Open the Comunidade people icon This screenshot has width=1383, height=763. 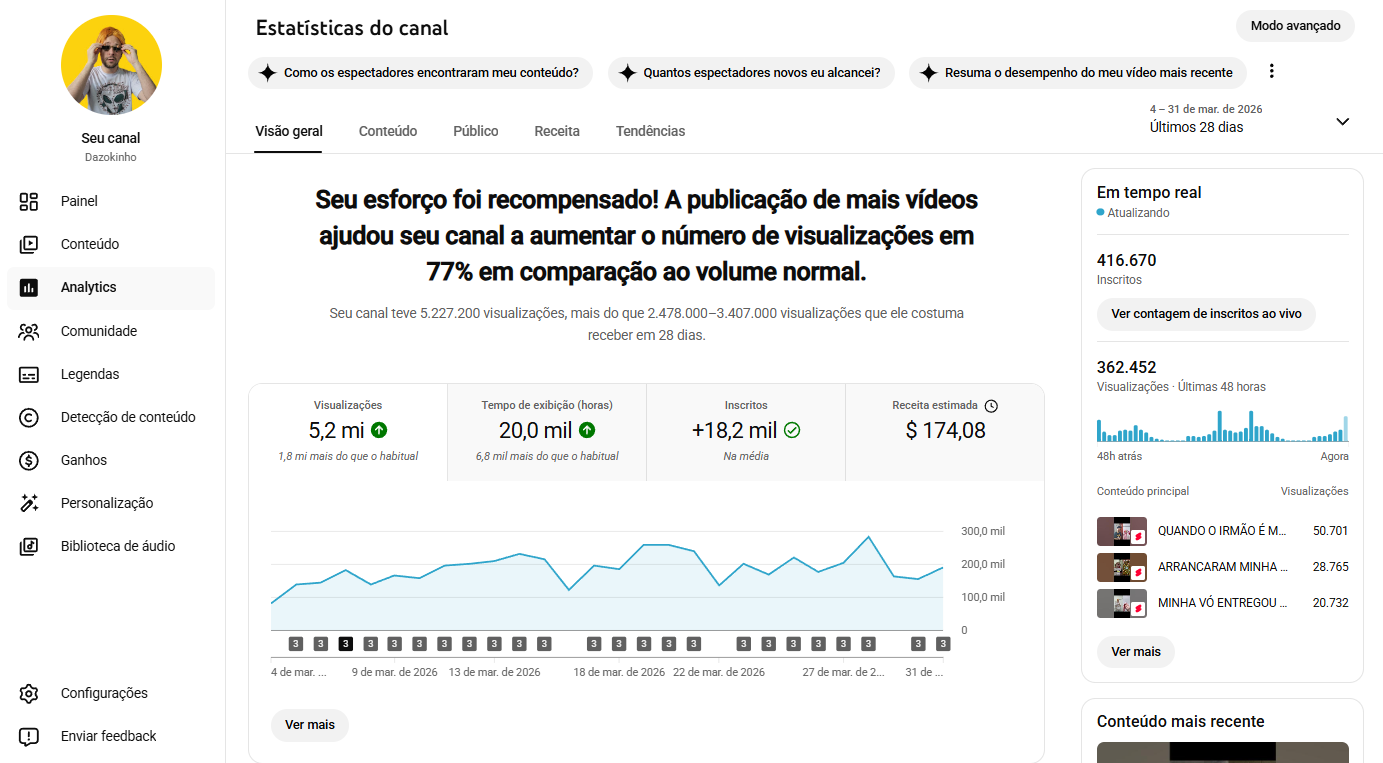click(x=29, y=331)
